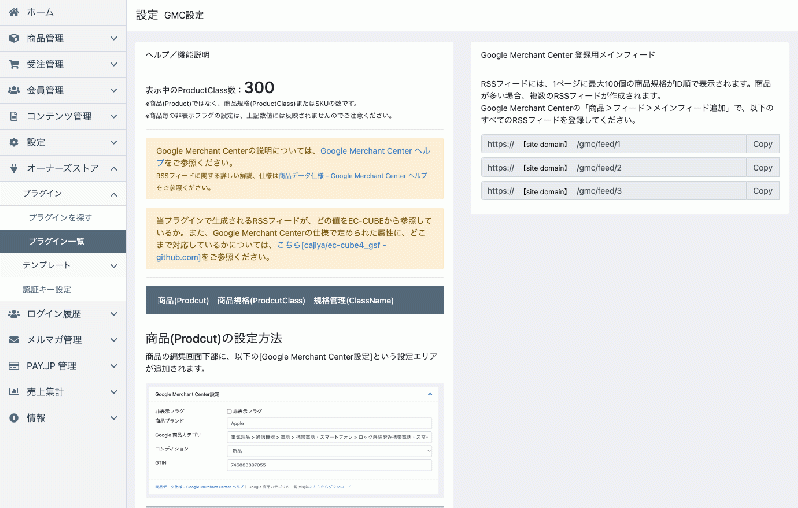Viewport: 798px width, 508px height.
Task: Expand the 売上集計 menu chevron
Action: tap(114, 392)
